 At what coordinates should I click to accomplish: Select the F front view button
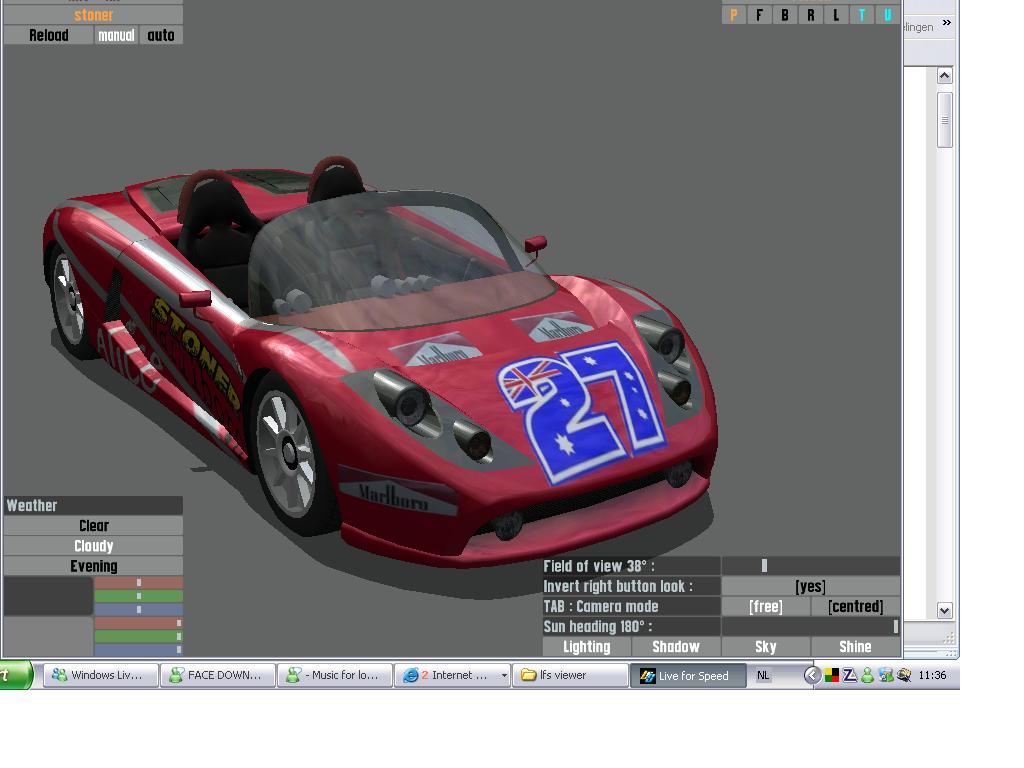760,14
